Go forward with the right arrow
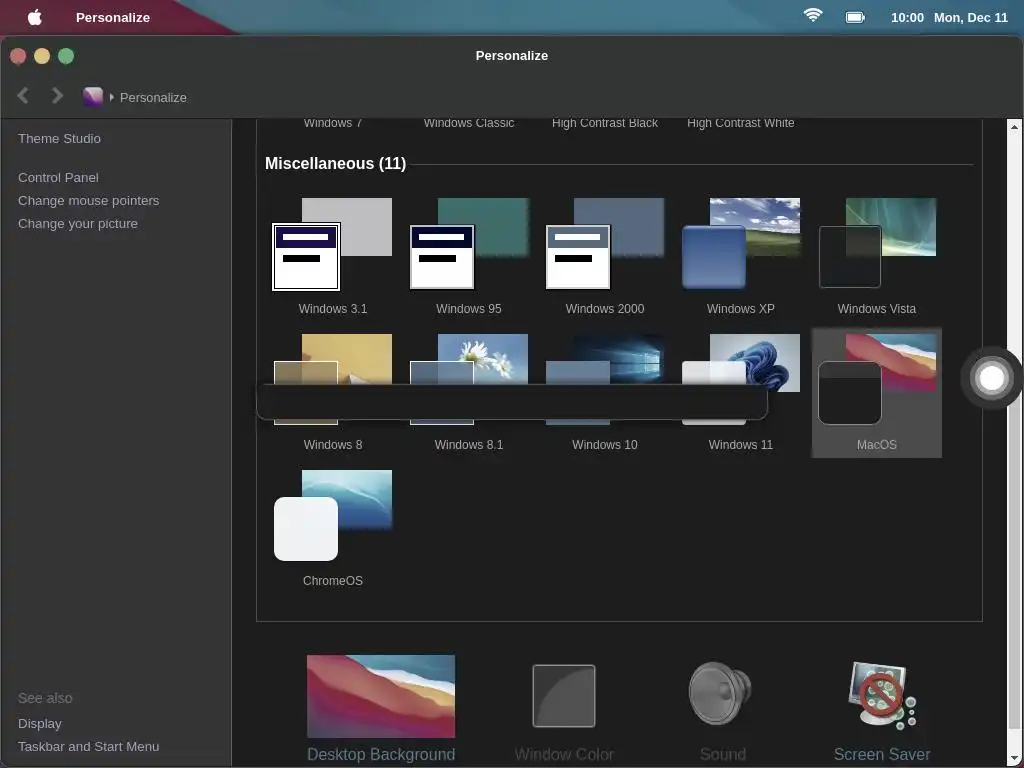Viewport: 1024px width, 768px height. click(57, 96)
